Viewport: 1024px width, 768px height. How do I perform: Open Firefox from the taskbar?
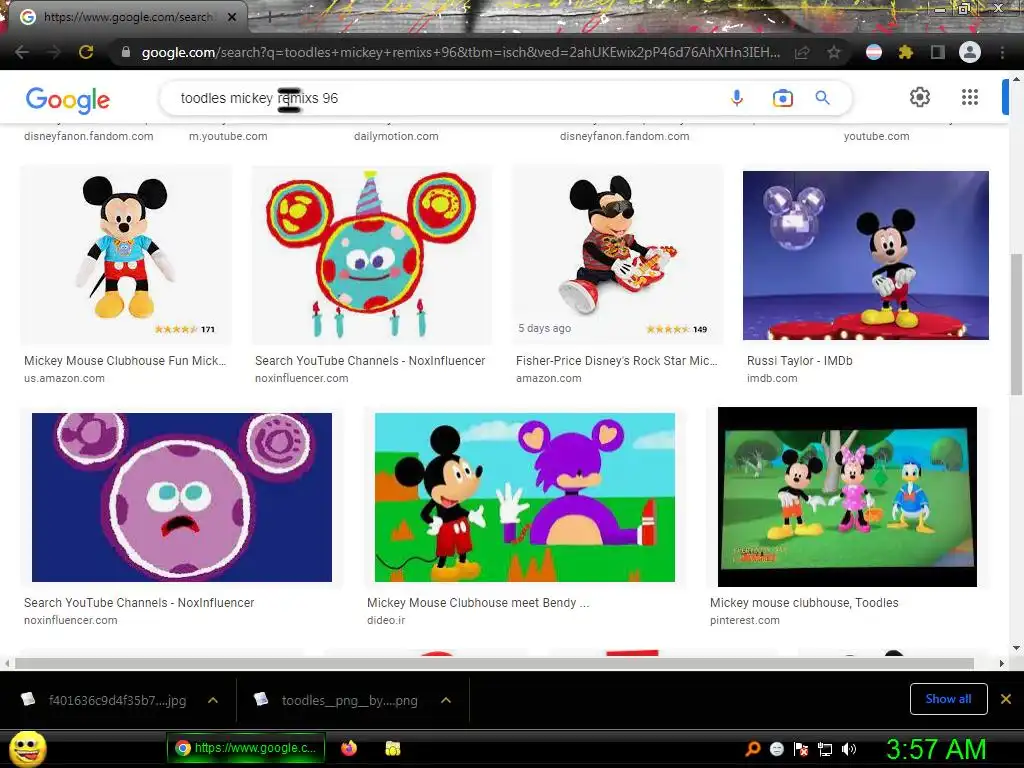coord(349,748)
